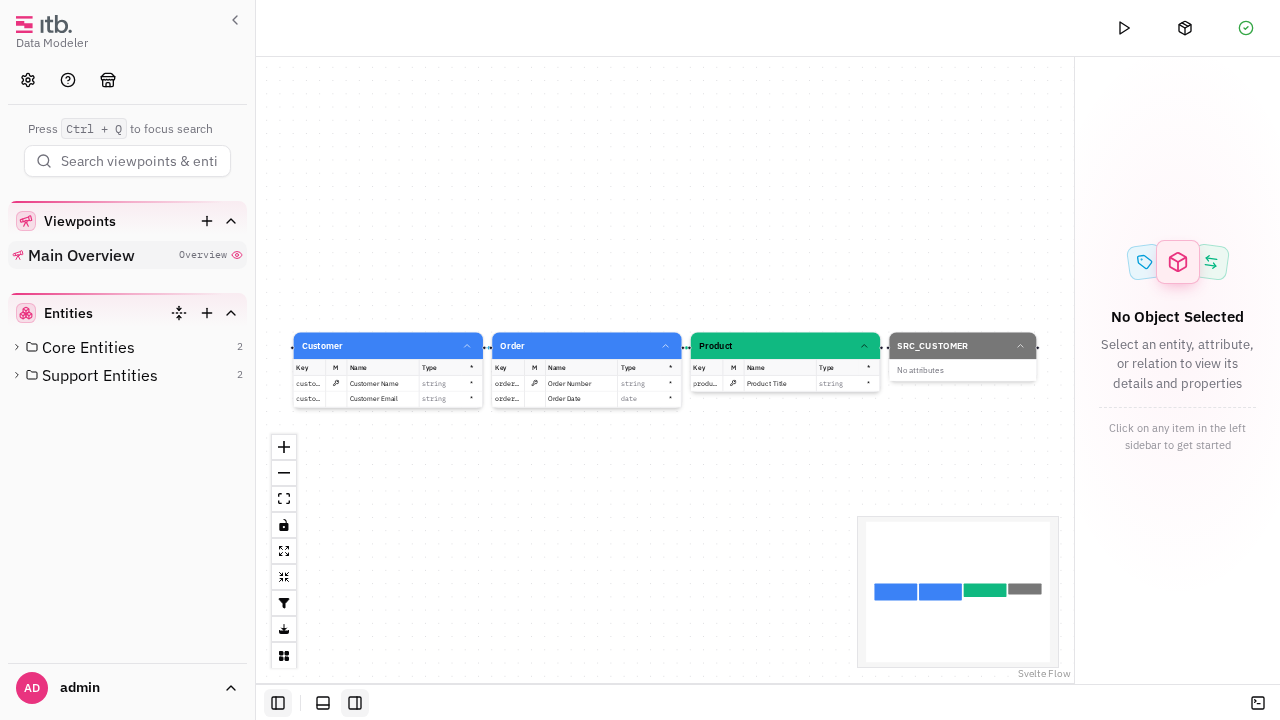Image resolution: width=1280 pixels, height=720 pixels.
Task: Click the Customer Name attribute row
Action: click(388, 383)
